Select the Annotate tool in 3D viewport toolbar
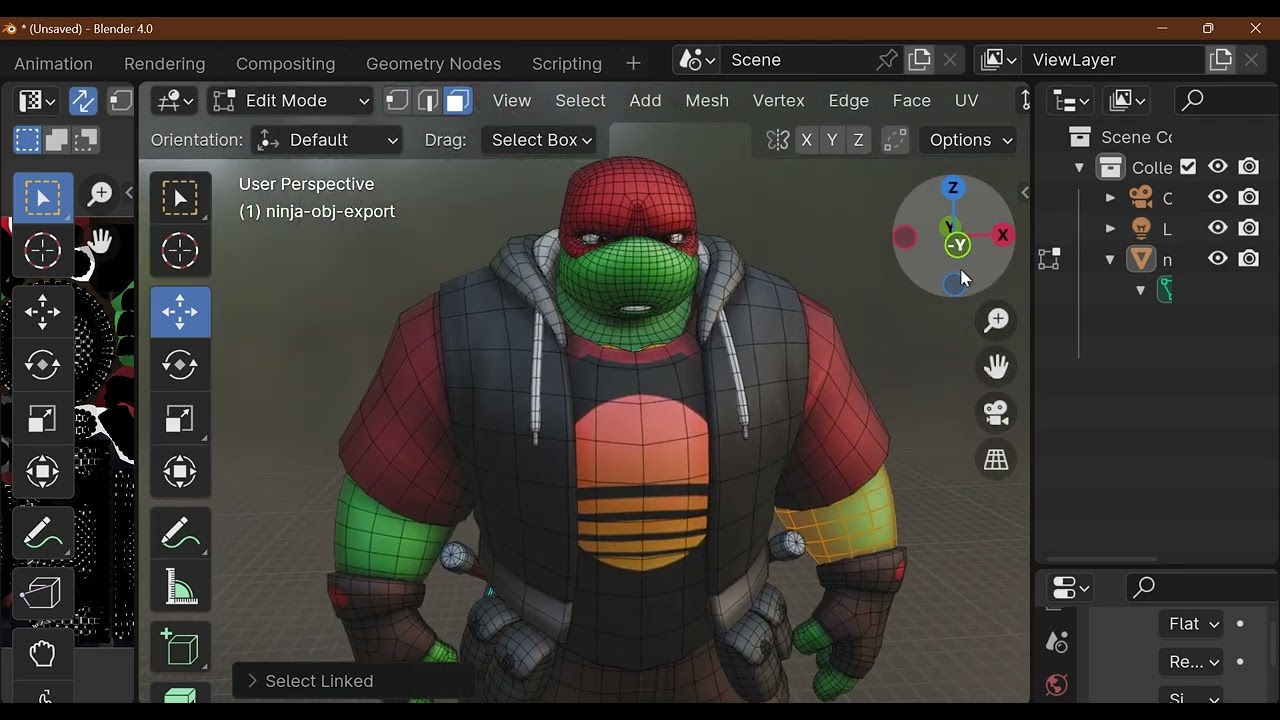The height and width of the screenshot is (720, 1280). click(x=180, y=533)
